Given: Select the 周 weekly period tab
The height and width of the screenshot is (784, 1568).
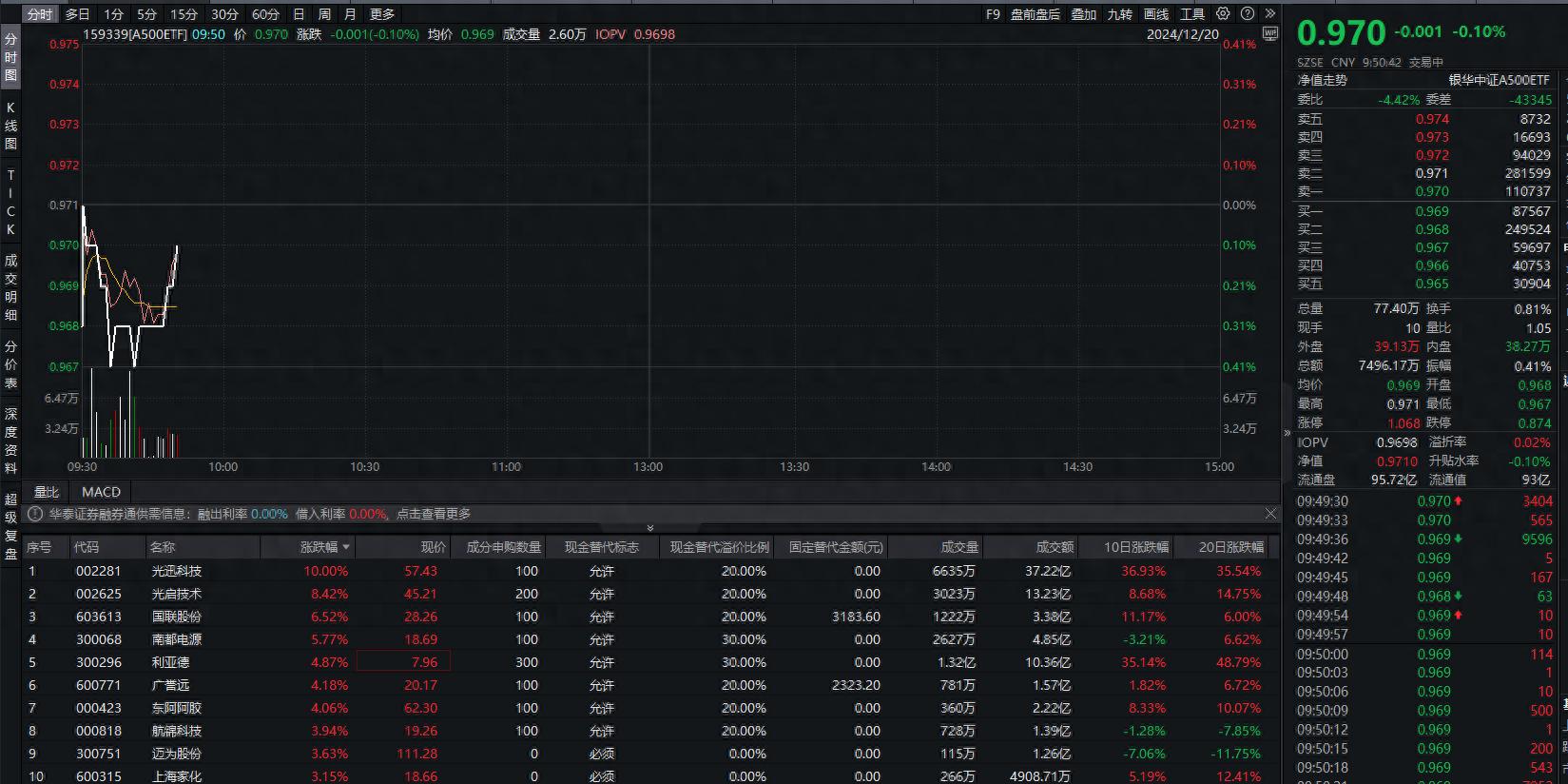Looking at the screenshot, I should click(x=324, y=14).
